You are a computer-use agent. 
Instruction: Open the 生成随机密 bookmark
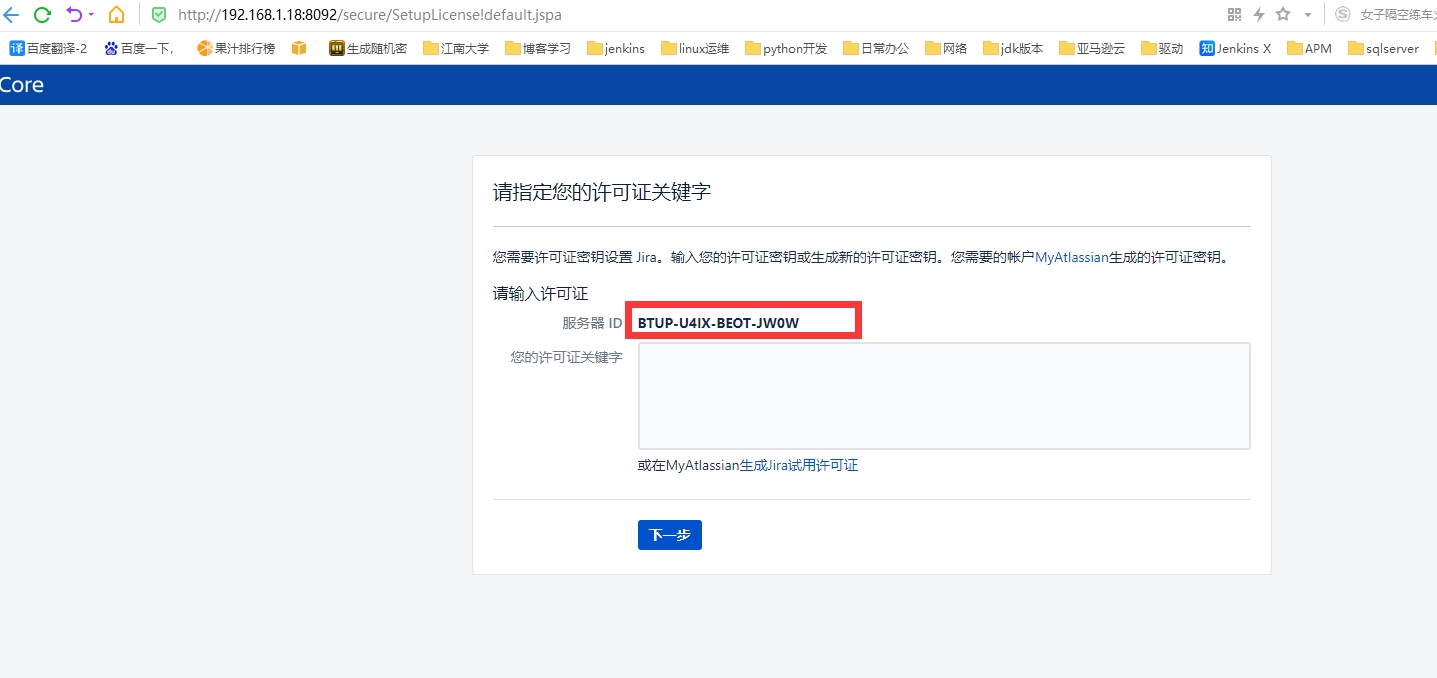pyautogui.click(x=368, y=48)
